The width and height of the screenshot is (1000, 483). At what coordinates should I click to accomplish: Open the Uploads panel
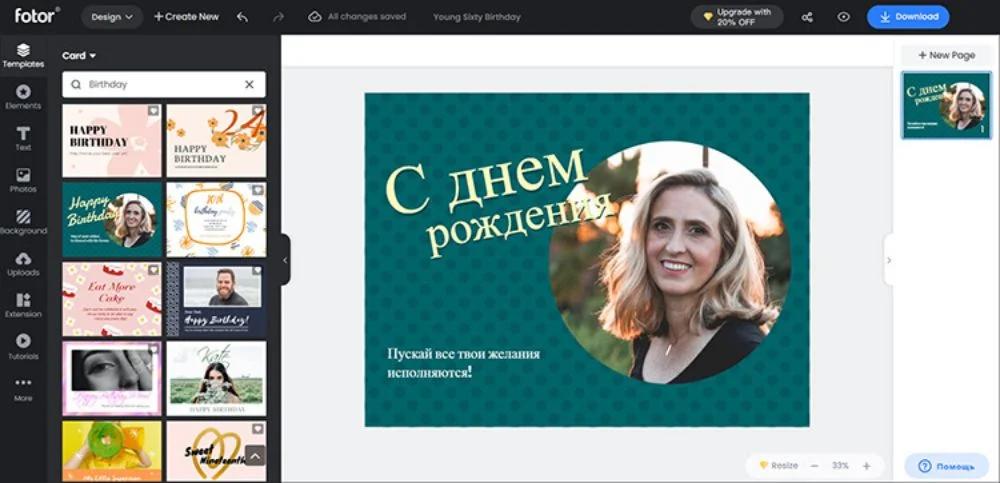[23, 264]
